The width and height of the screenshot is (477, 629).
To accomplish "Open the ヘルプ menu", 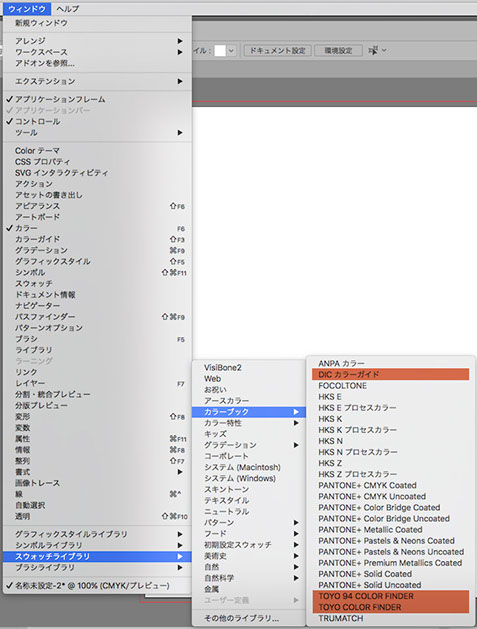I will tap(67, 9).
